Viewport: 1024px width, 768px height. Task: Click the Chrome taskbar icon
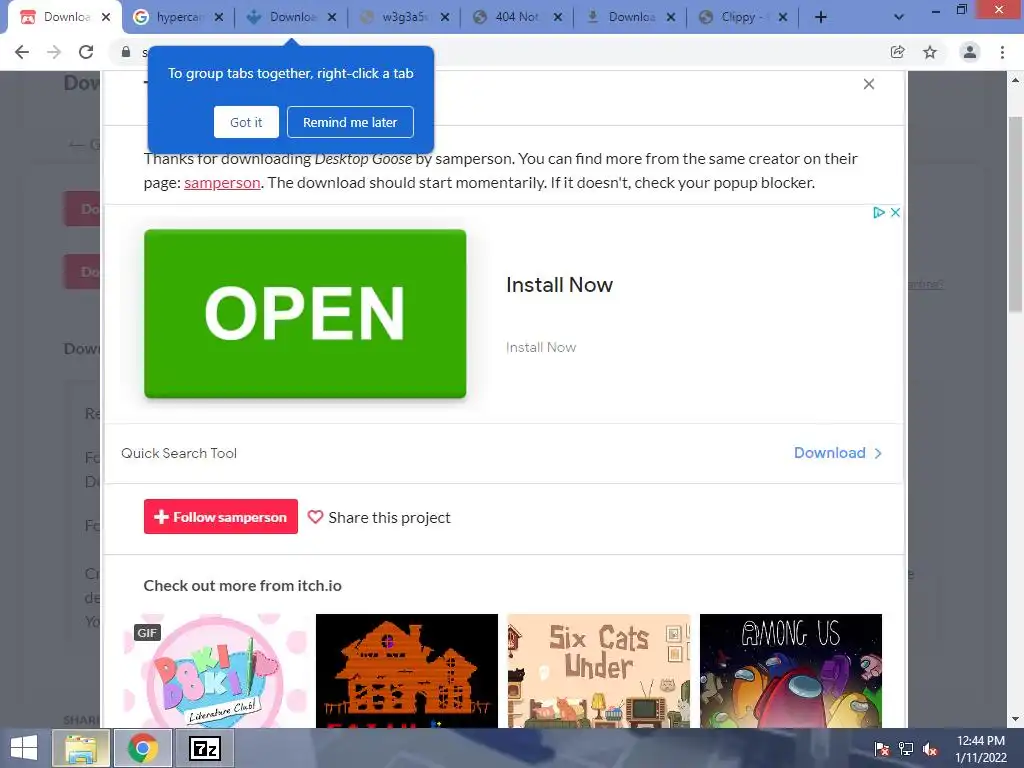[x=143, y=748]
